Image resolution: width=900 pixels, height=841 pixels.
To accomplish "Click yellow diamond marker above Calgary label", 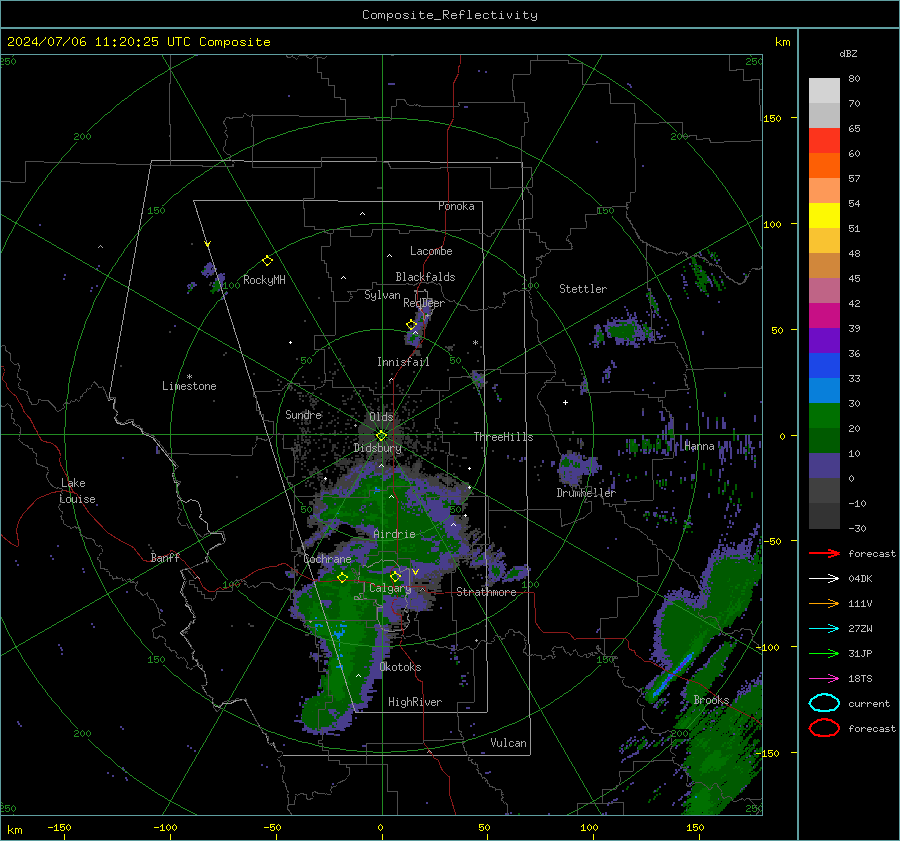I will tap(395, 576).
